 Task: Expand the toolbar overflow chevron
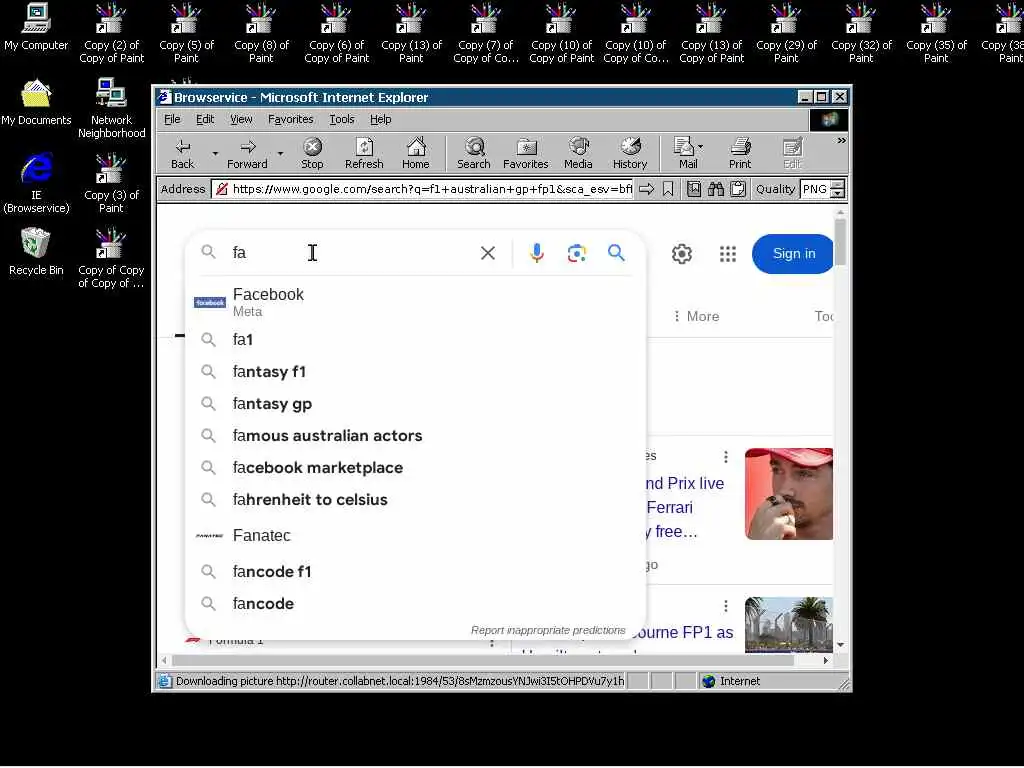[841, 140]
